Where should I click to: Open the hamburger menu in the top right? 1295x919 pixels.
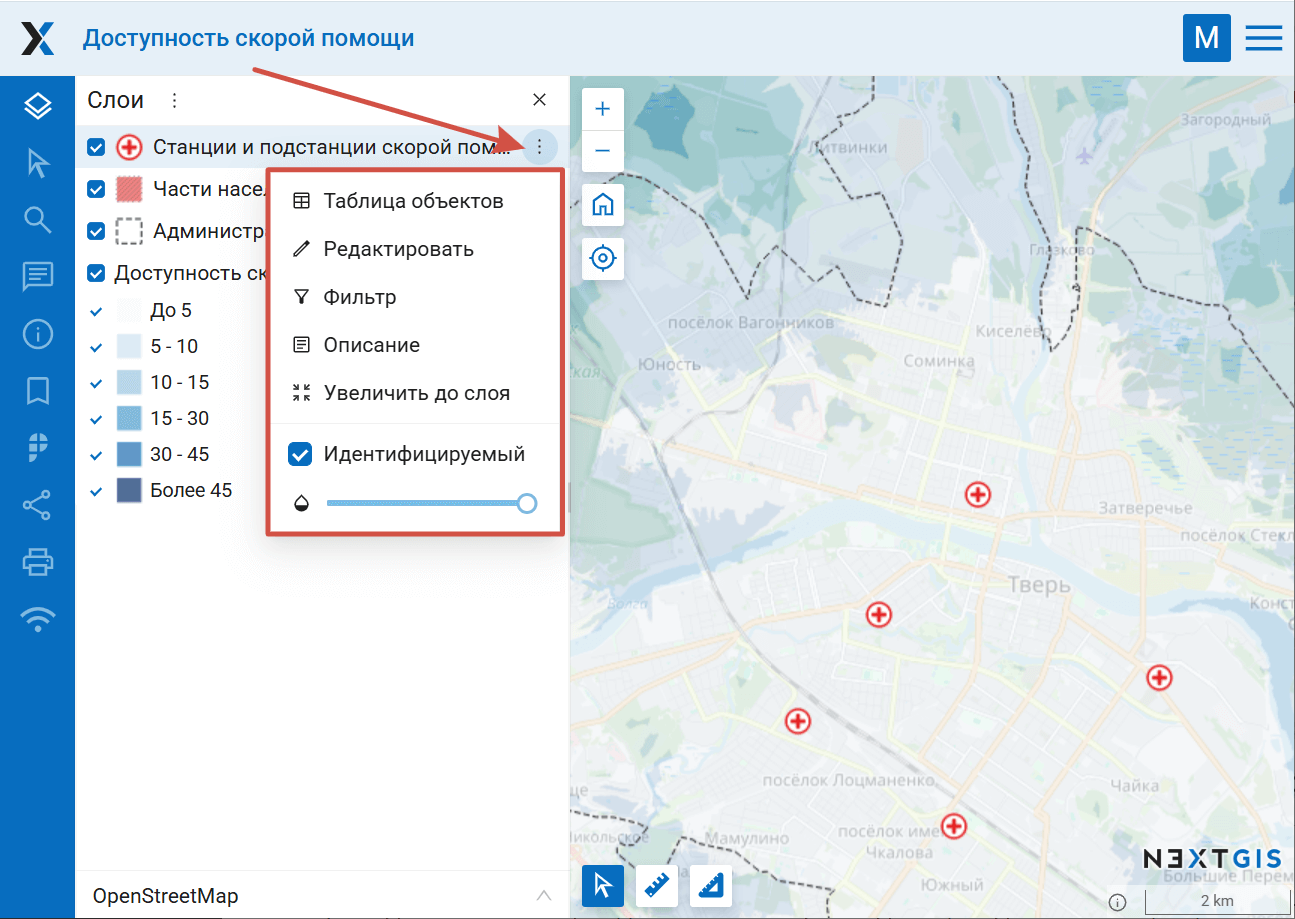[1262, 37]
